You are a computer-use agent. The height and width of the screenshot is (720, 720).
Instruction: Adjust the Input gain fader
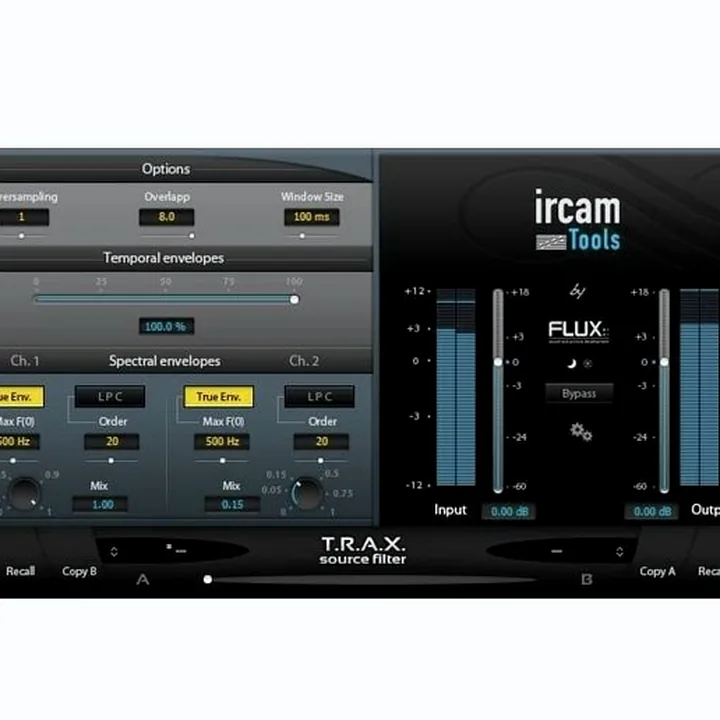(x=498, y=362)
